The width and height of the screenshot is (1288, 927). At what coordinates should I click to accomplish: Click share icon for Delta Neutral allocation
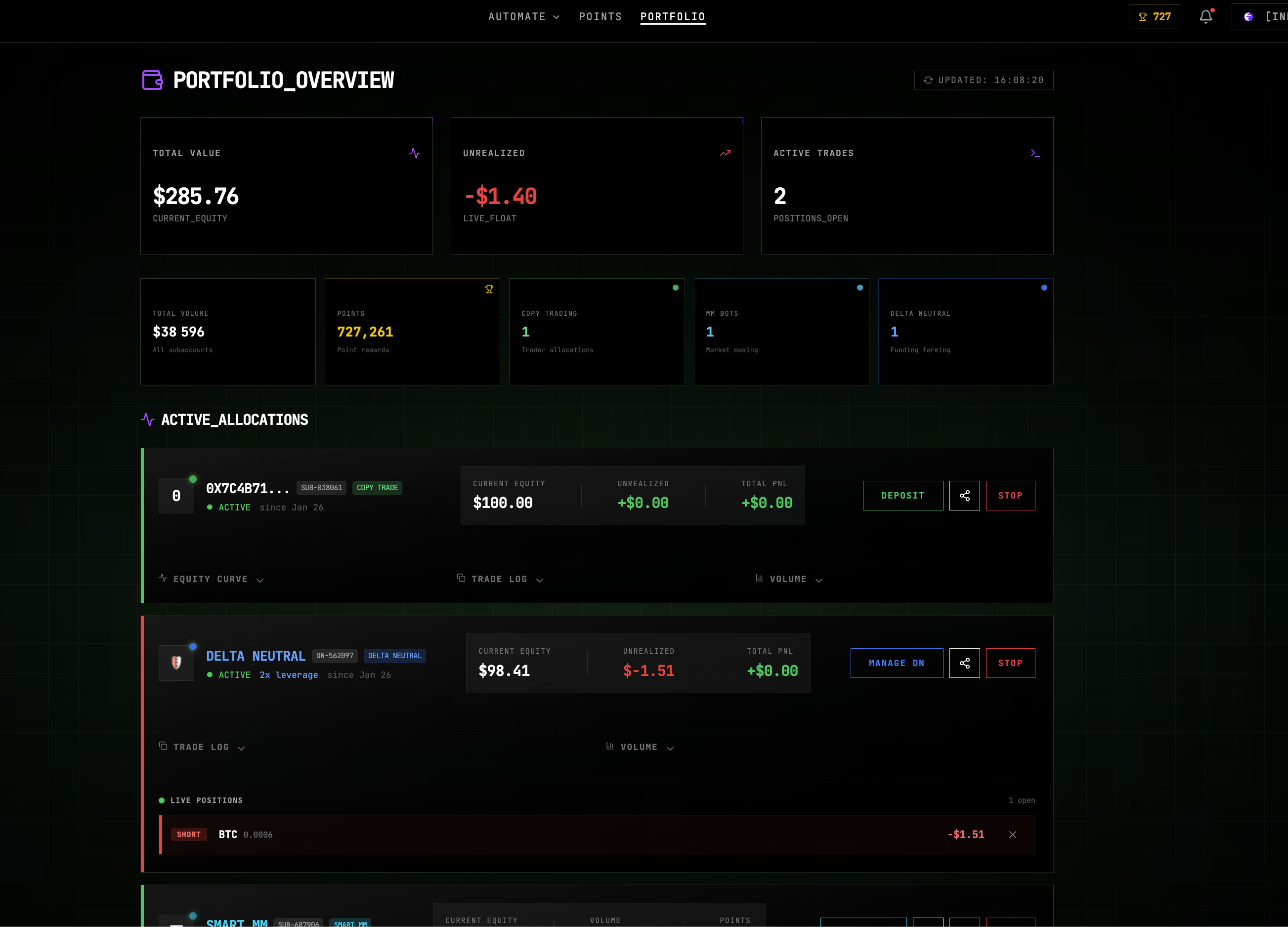(x=964, y=663)
